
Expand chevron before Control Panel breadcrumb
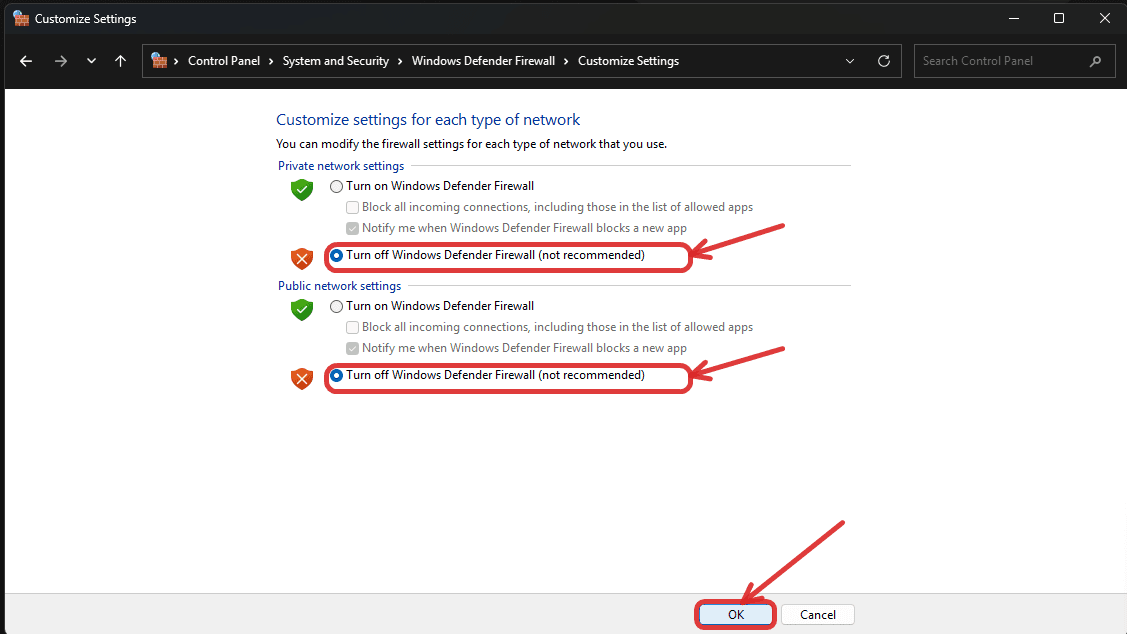click(176, 61)
